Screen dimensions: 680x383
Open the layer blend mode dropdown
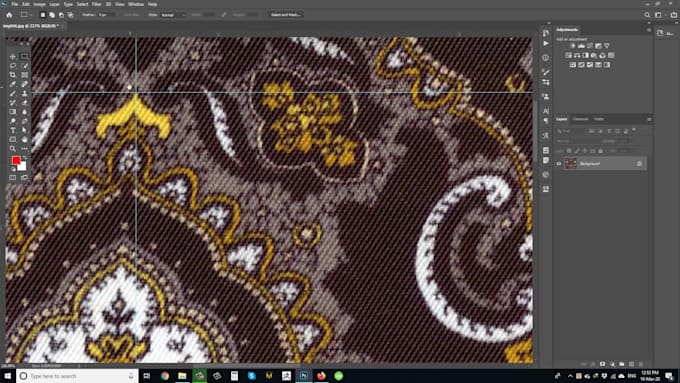pos(577,141)
